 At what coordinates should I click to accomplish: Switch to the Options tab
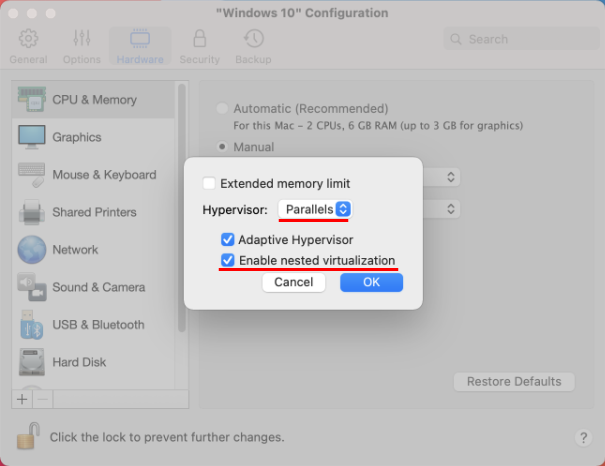click(81, 46)
